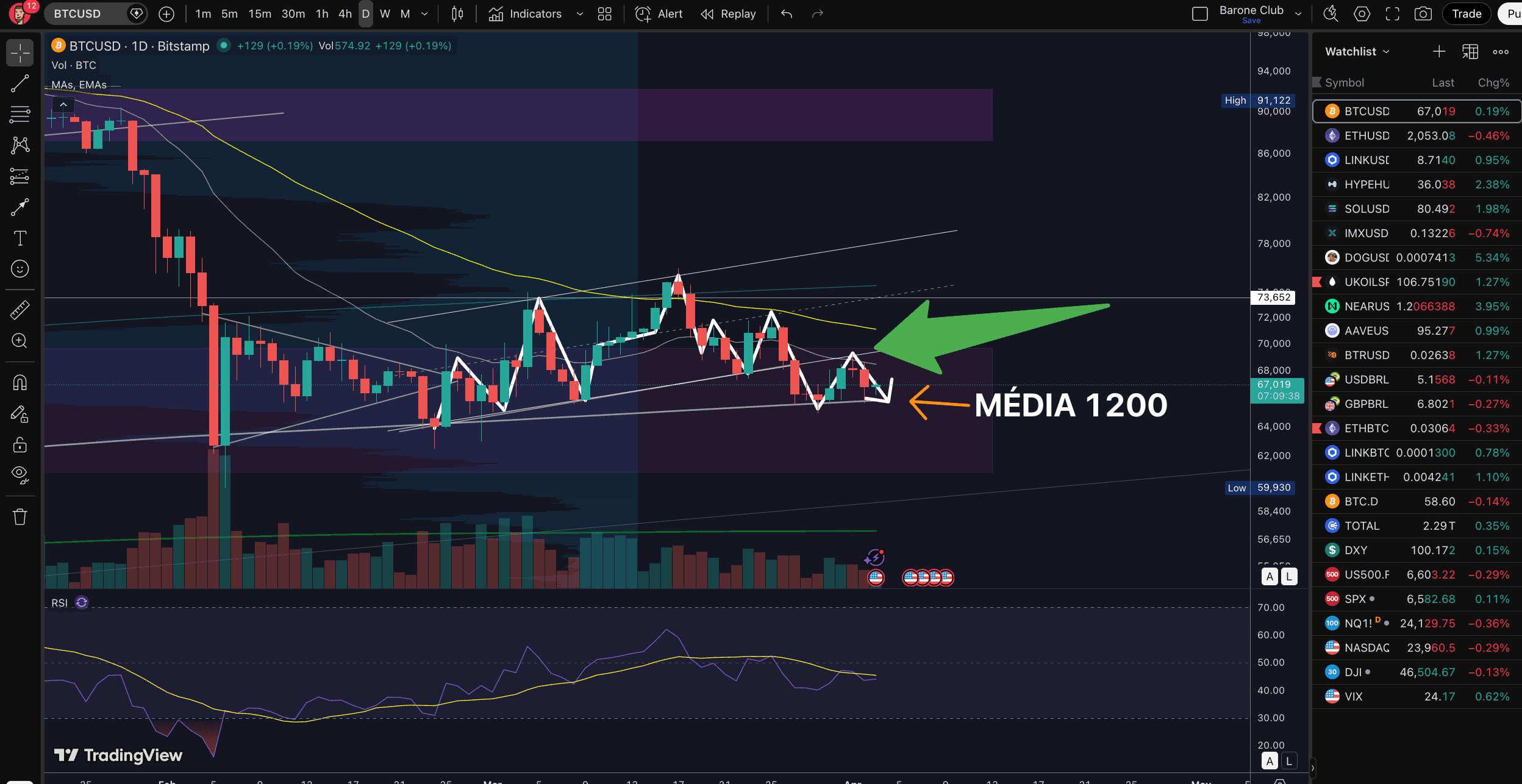Toggle auto scale with the A button
Screen dimensions: 1522x784
click(x=1270, y=576)
